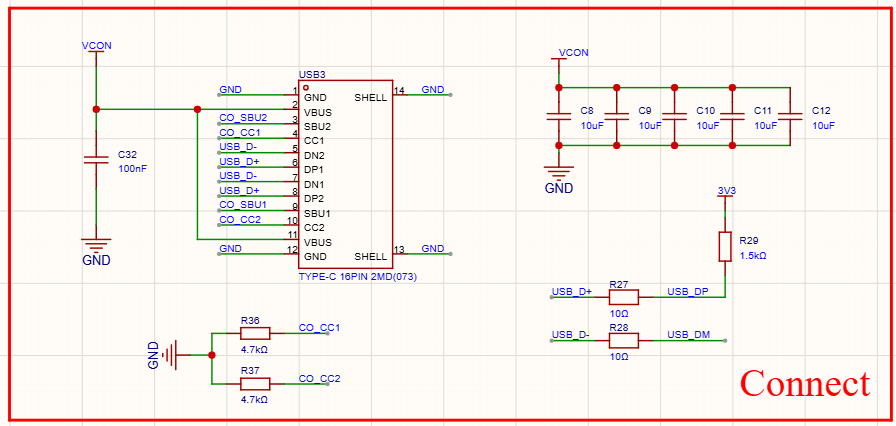Select the R28 10Ω resistor symbol
This screenshot has height=426, width=896.
(624, 341)
